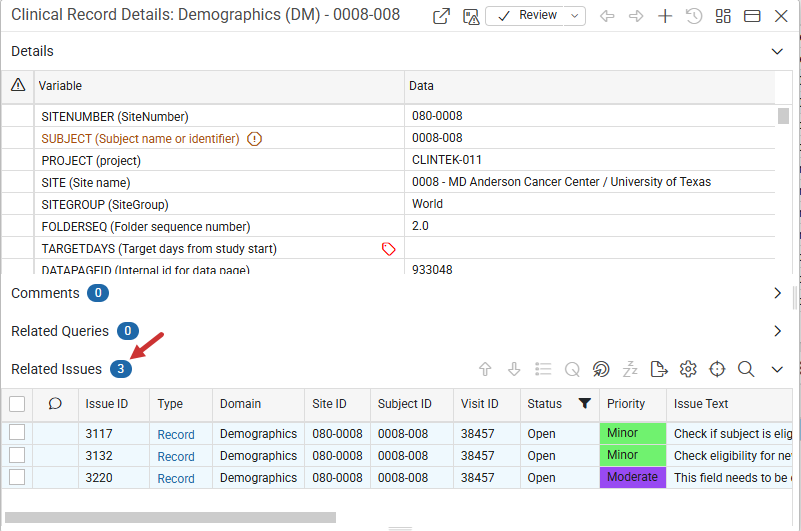Click the CLINTEK-011 project value
The image size is (801, 531).
[446, 160]
